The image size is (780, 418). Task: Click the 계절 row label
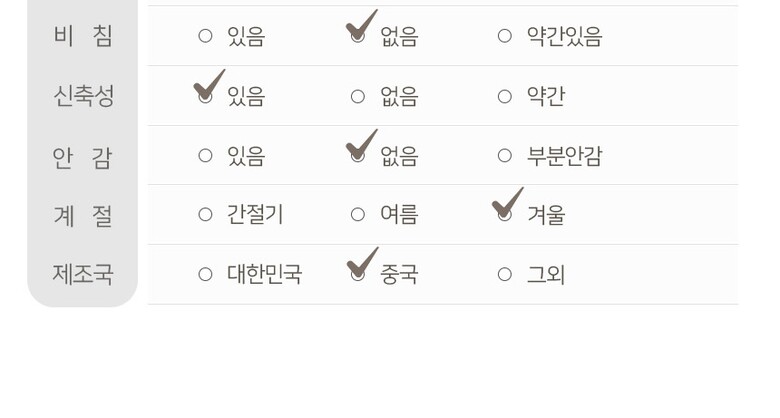(83, 215)
